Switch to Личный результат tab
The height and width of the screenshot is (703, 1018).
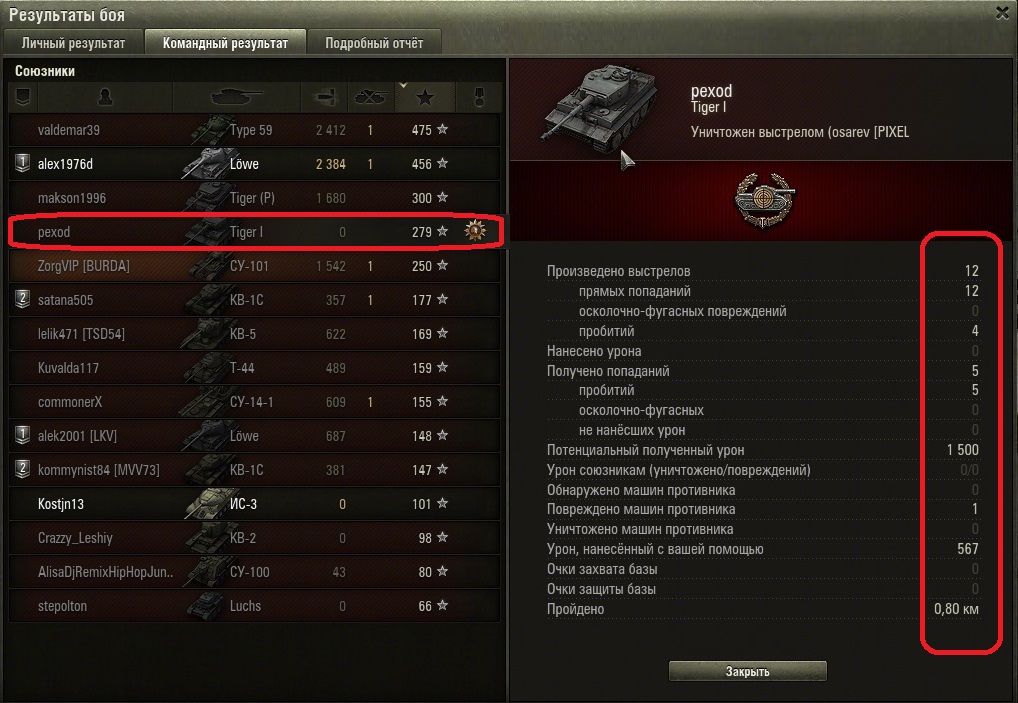tap(73, 43)
